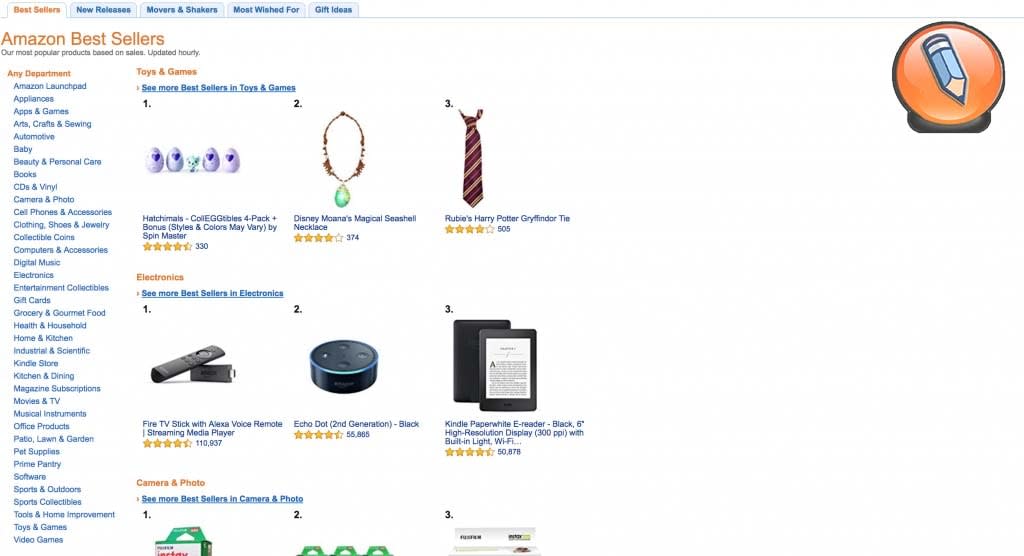Select the Most Wished For tab
Image resolution: width=1024 pixels, height=556 pixels.
pyautogui.click(x=266, y=10)
